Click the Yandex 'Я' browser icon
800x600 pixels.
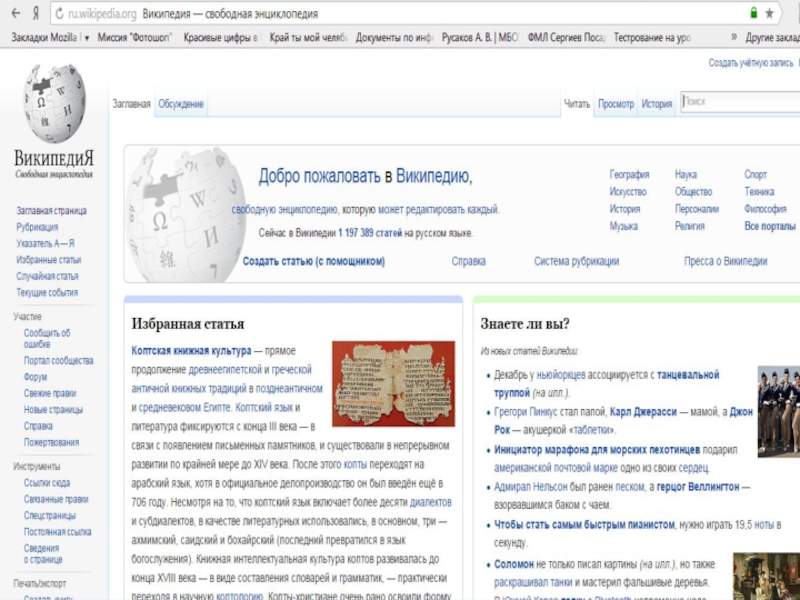[36, 14]
